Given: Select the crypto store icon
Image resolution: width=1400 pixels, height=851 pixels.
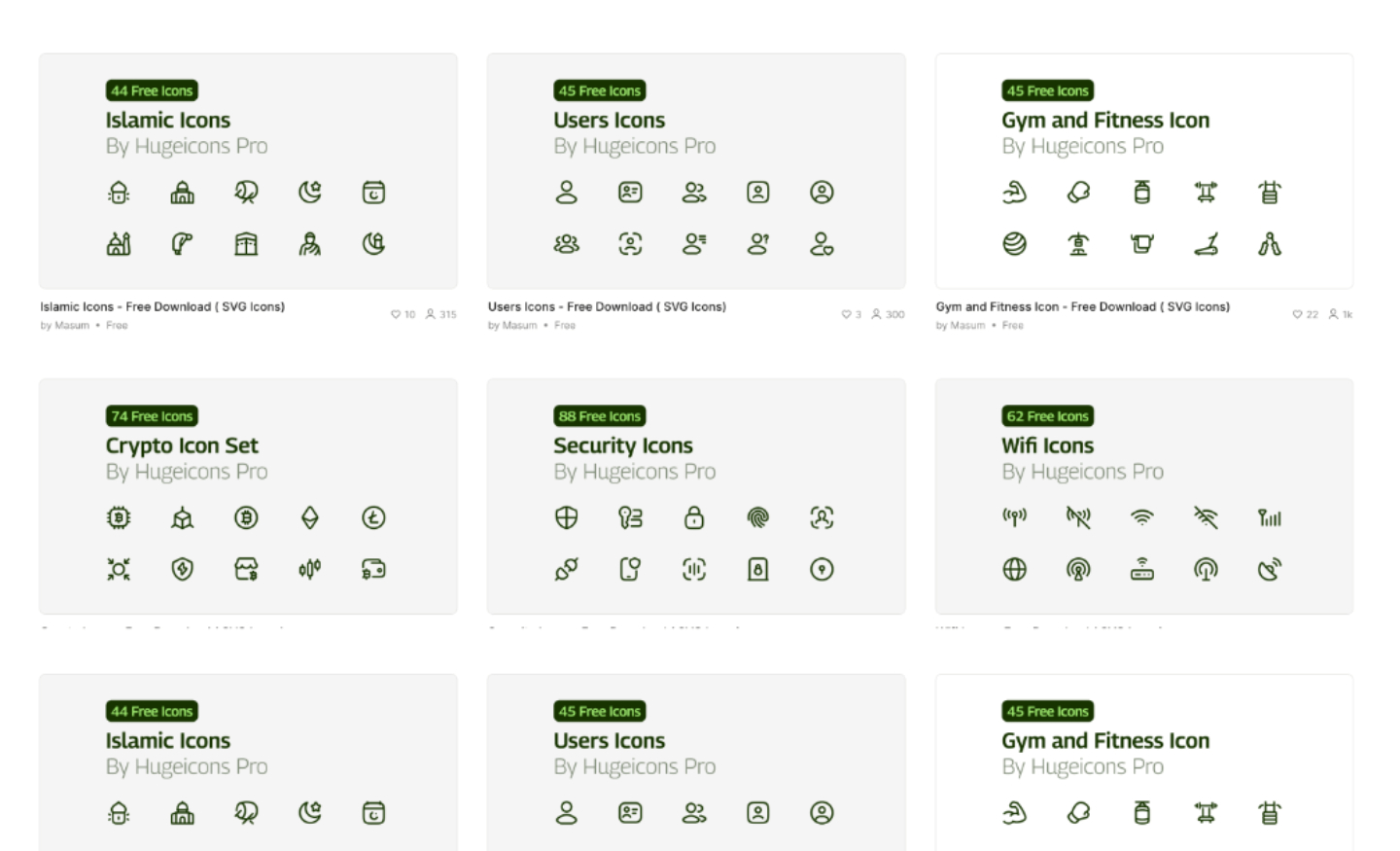Looking at the screenshot, I should (x=246, y=569).
